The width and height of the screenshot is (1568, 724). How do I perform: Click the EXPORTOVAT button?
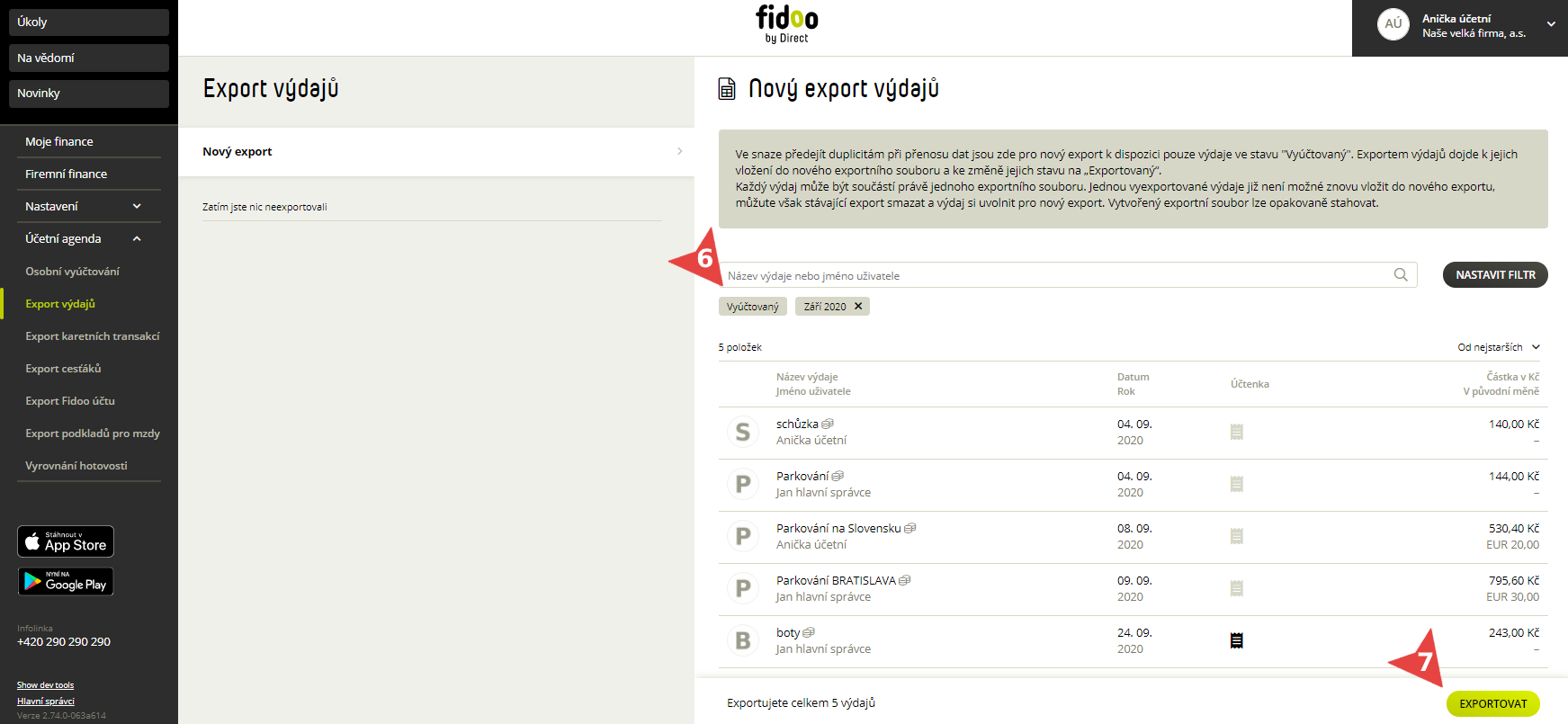(1493, 703)
